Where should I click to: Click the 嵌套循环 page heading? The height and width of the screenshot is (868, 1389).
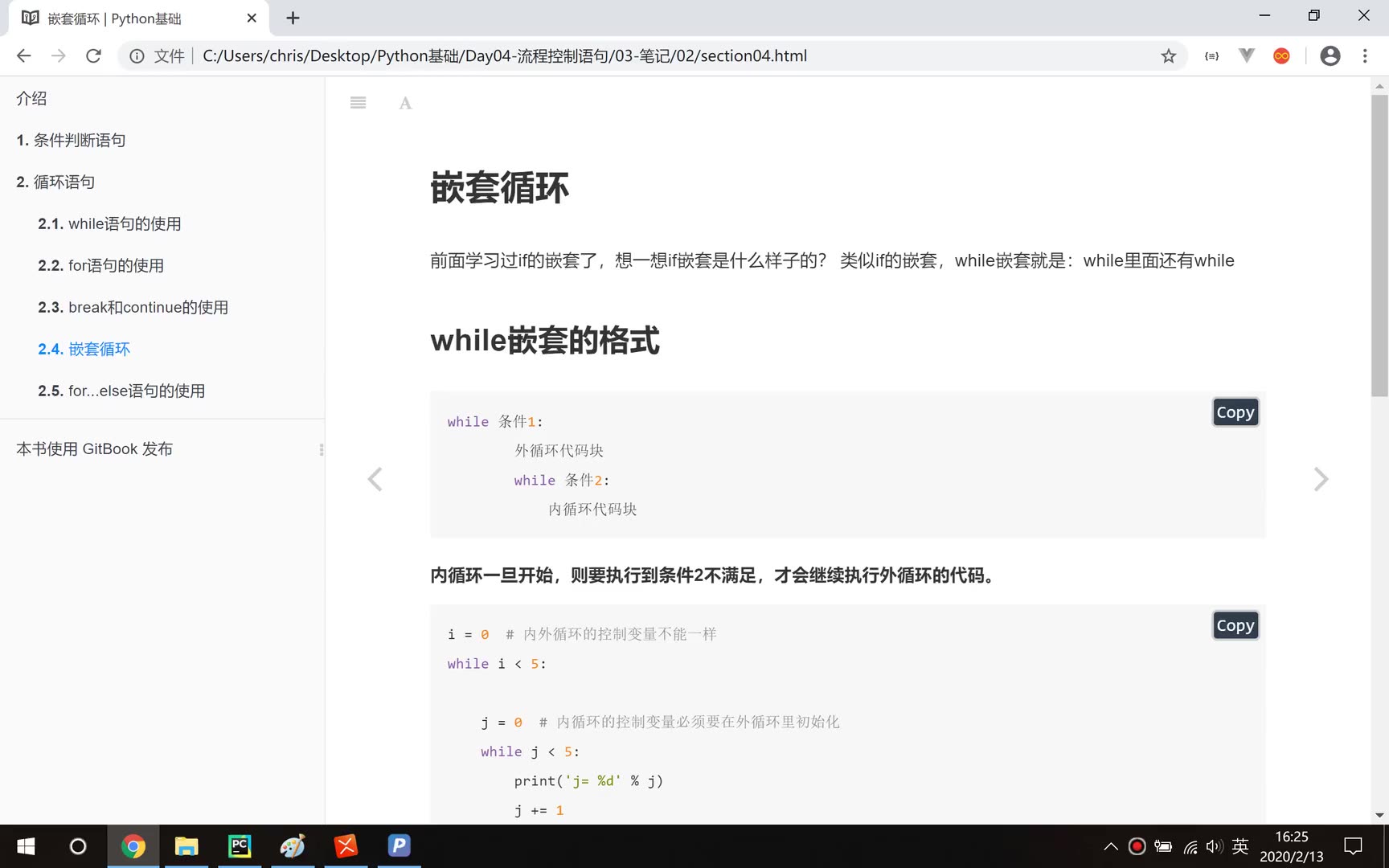(x=499, y=188)
